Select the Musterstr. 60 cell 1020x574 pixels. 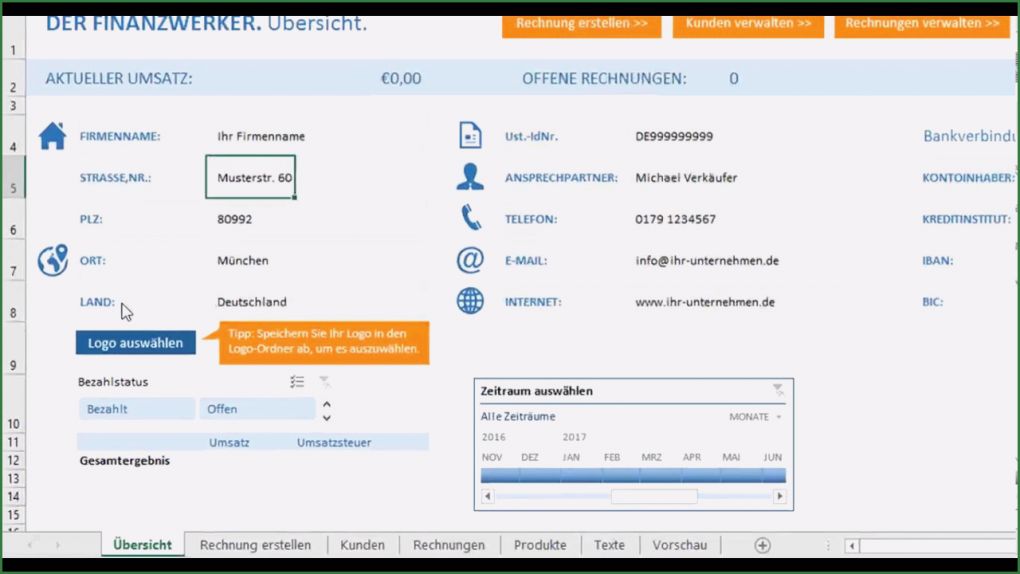[250, 177]
